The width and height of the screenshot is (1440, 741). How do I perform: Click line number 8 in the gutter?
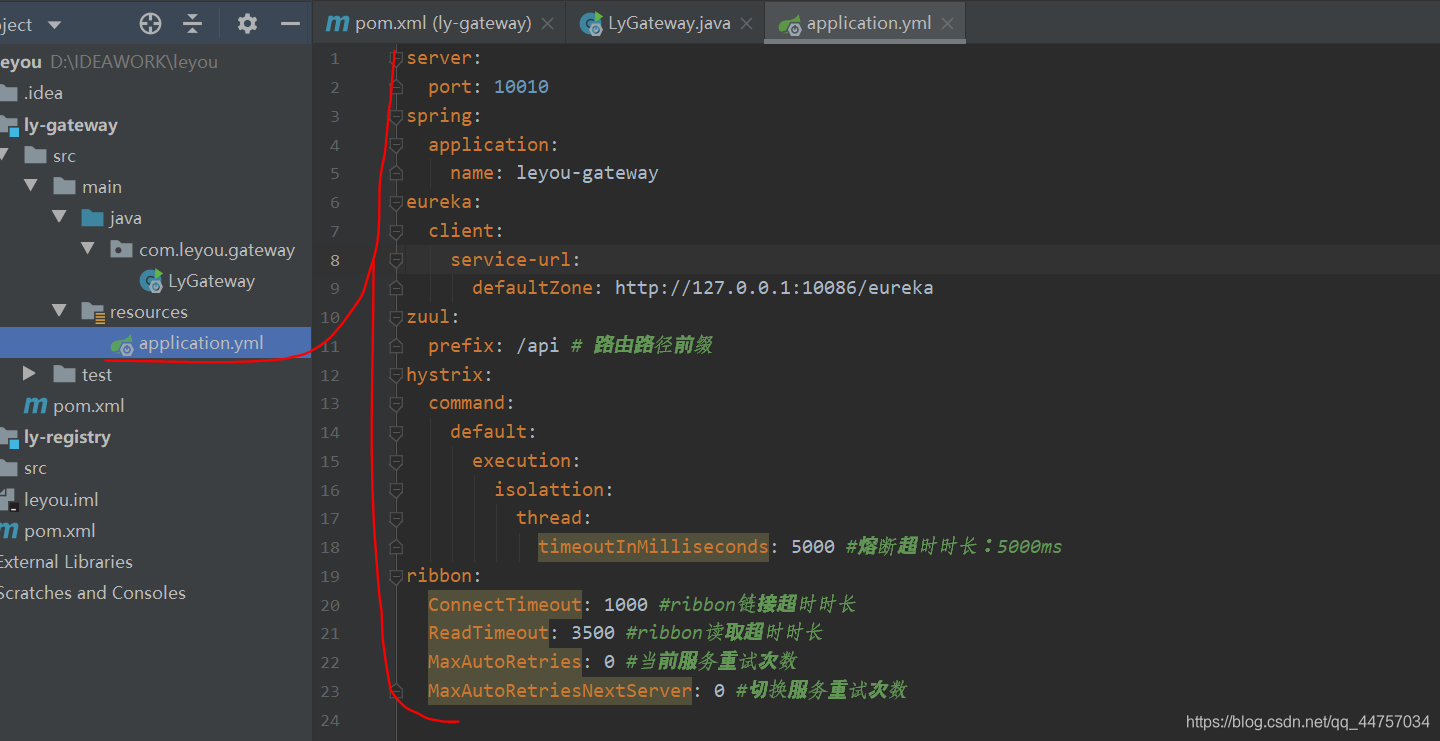[334, 260]
